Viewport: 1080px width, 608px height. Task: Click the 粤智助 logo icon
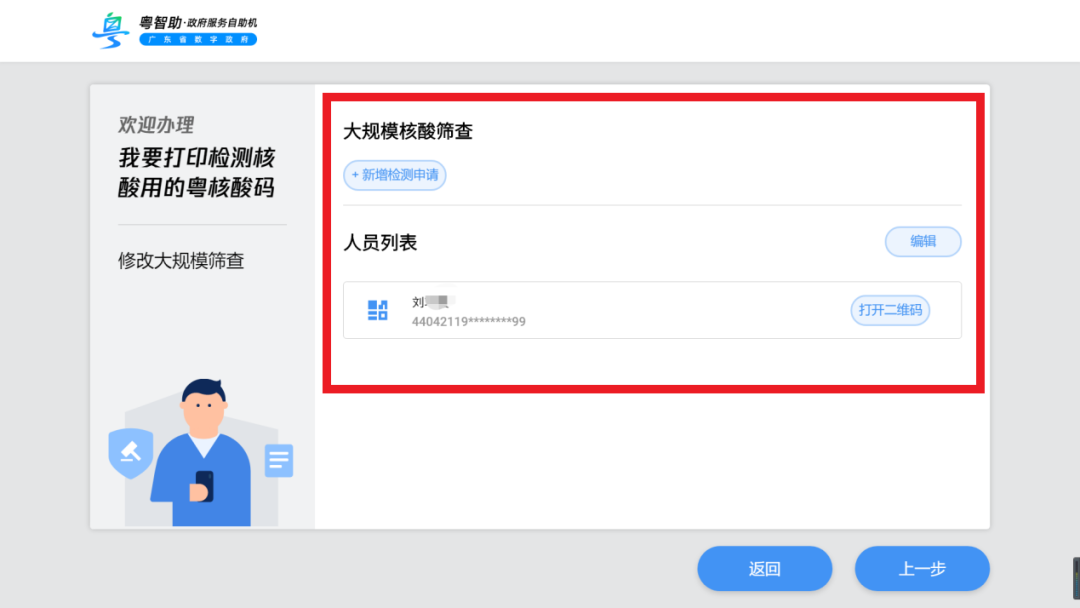coord(110,31)
